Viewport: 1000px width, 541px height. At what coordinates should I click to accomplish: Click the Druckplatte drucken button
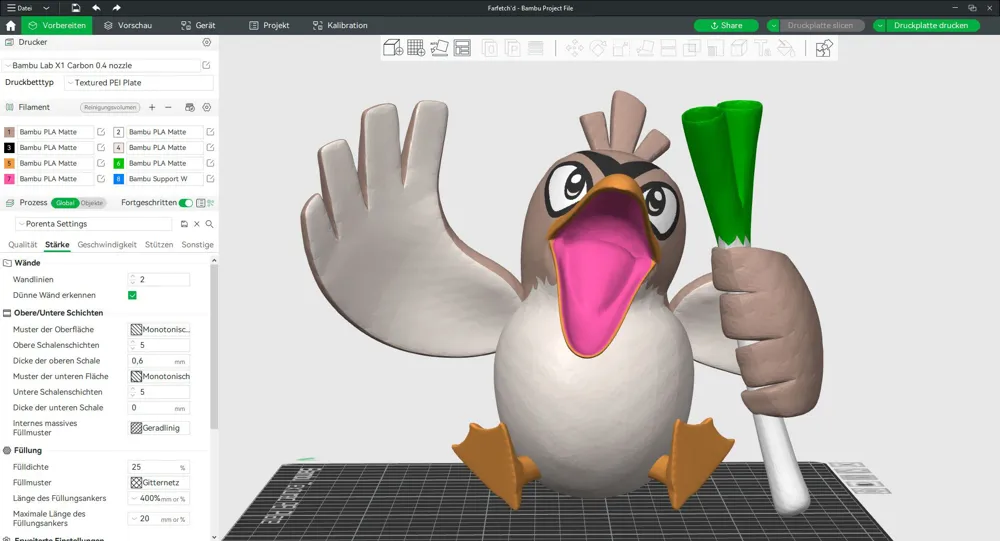931,26
